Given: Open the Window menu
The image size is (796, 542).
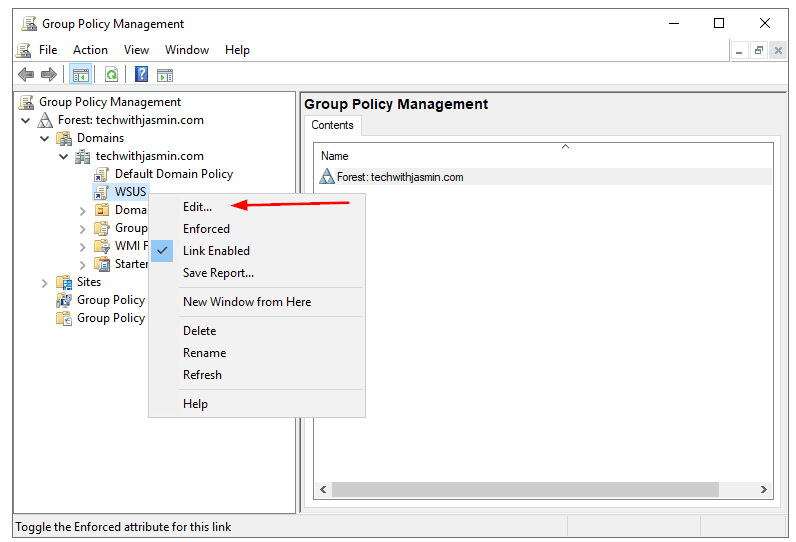Looking at the screenshot, I should point(187,50).
